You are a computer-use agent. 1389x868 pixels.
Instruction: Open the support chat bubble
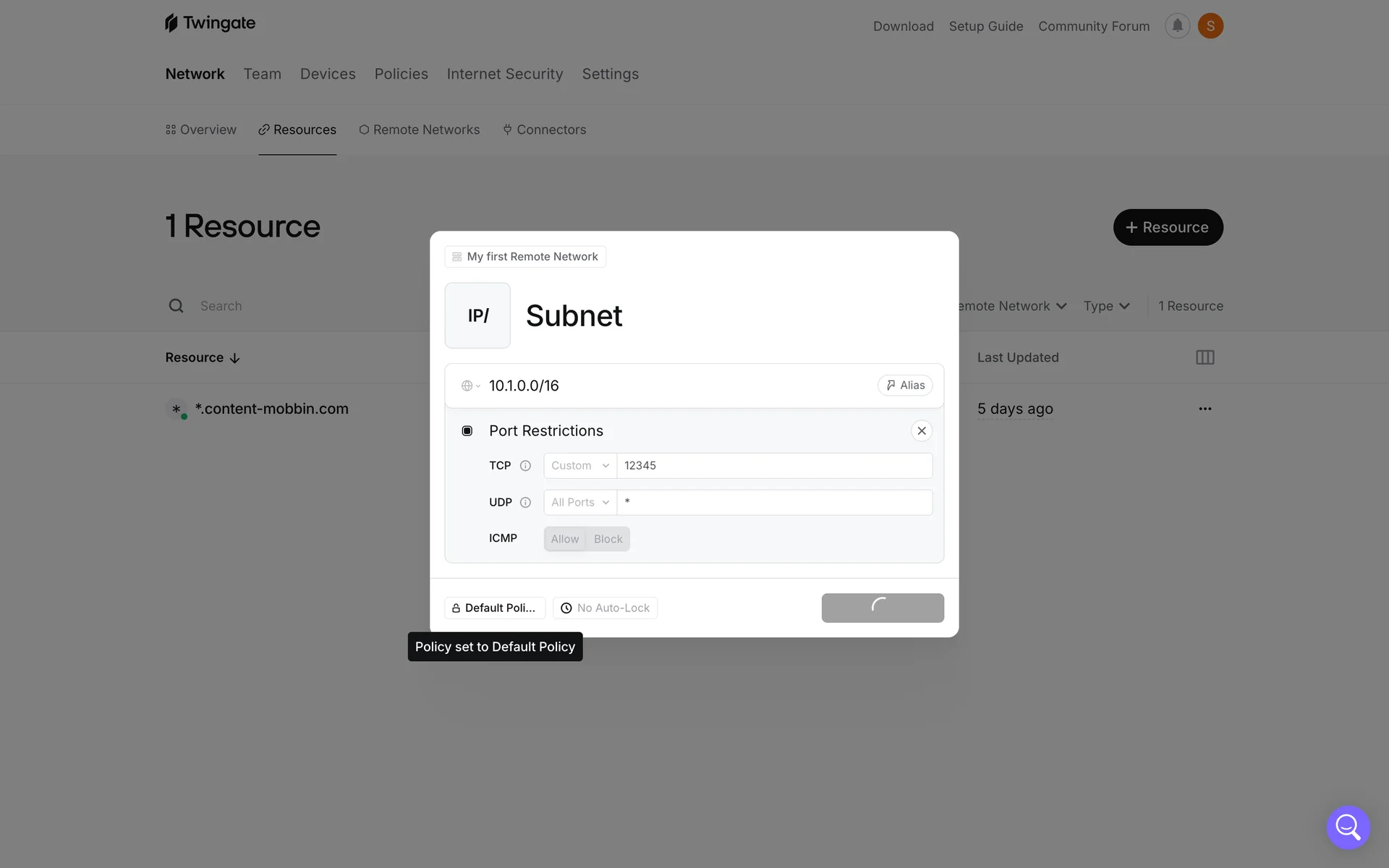pos(1347,827)
